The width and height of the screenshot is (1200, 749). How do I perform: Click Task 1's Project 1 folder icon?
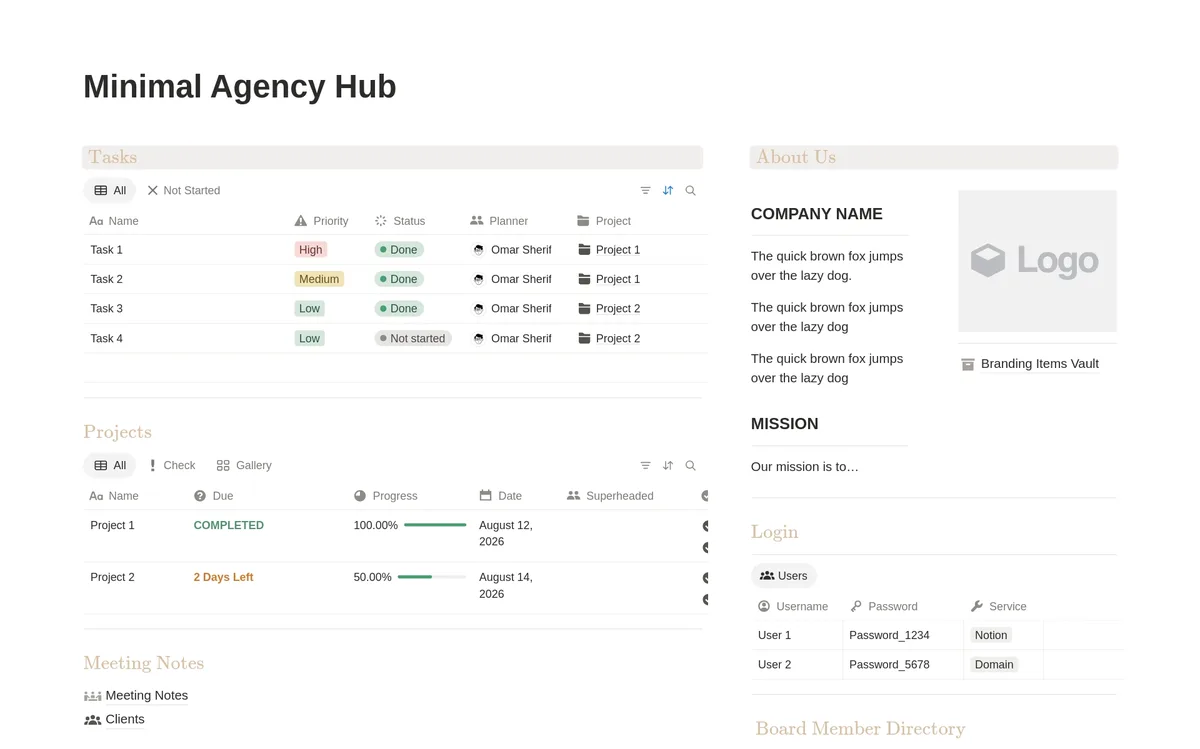(584, 250)
